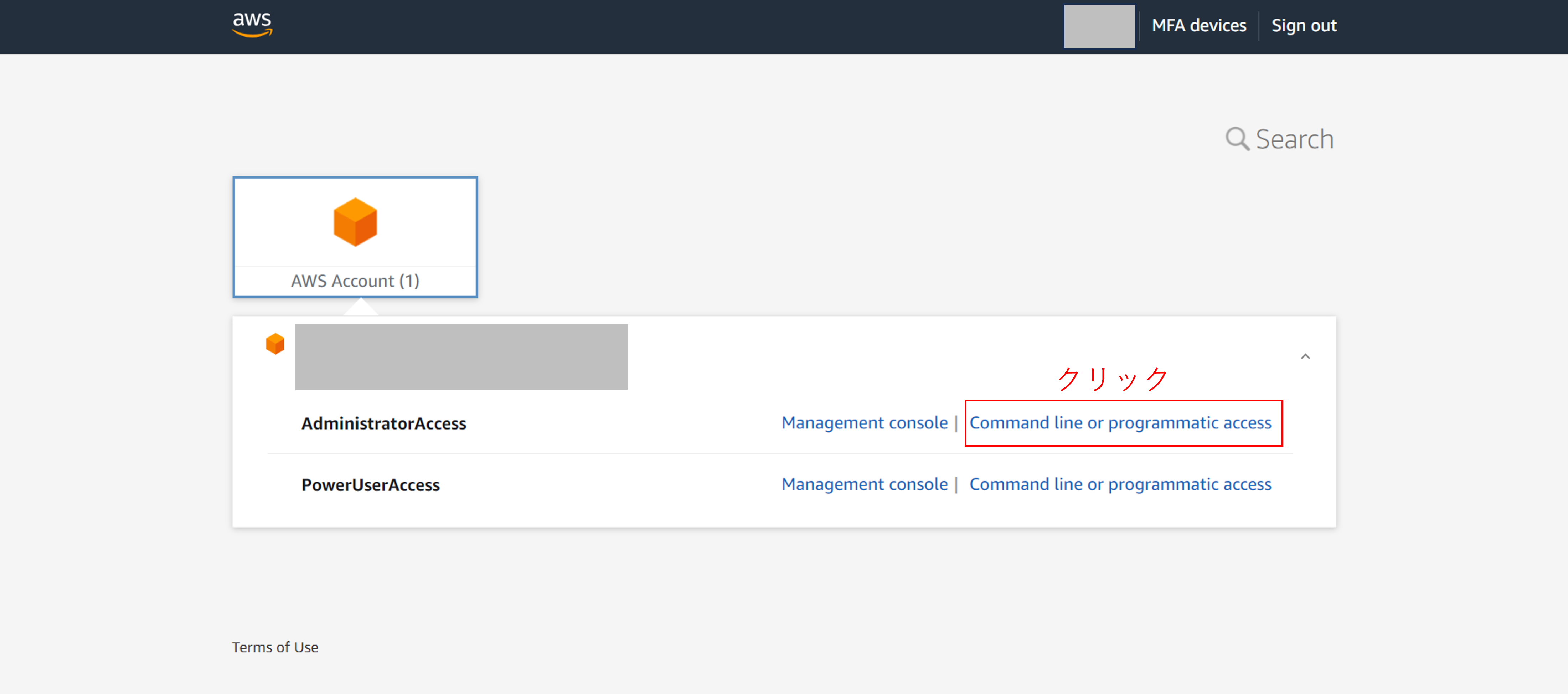Click the orange cube AWS Account icon
The width and height of the screenshot is (1568, 694).
pyautogui.click(x=355, y=222)
